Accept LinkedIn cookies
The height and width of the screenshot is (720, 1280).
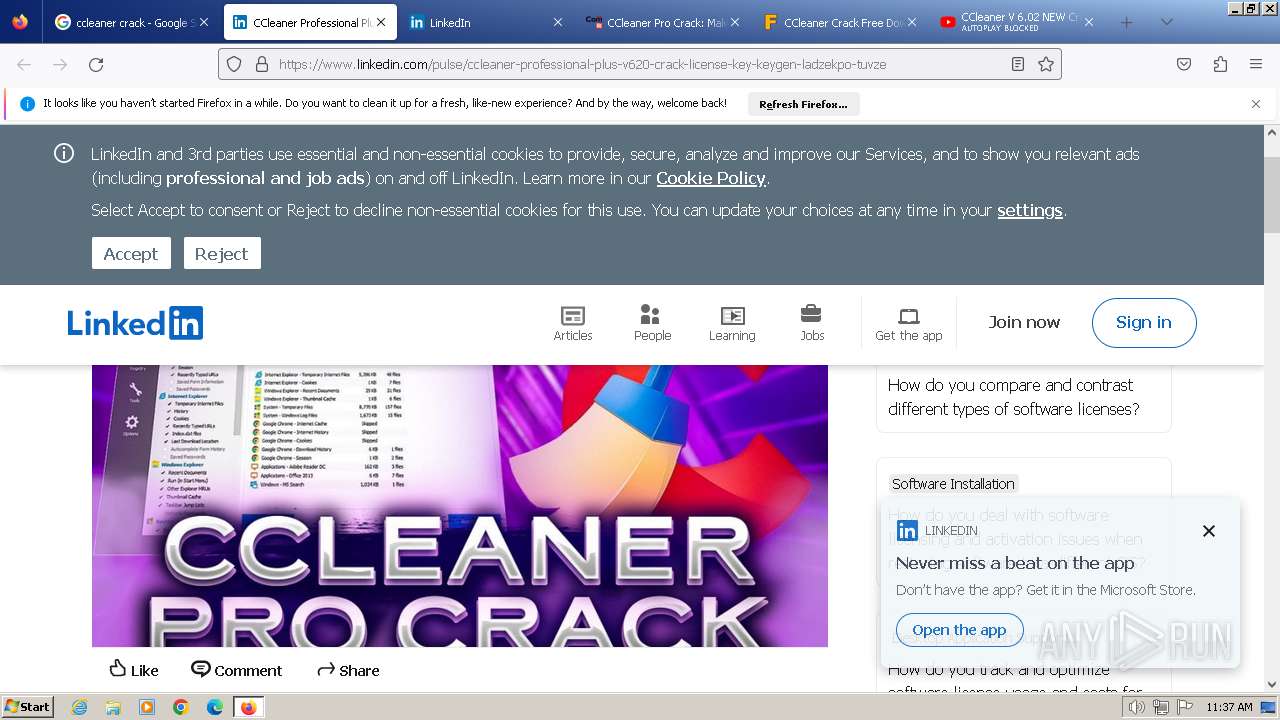131,254
